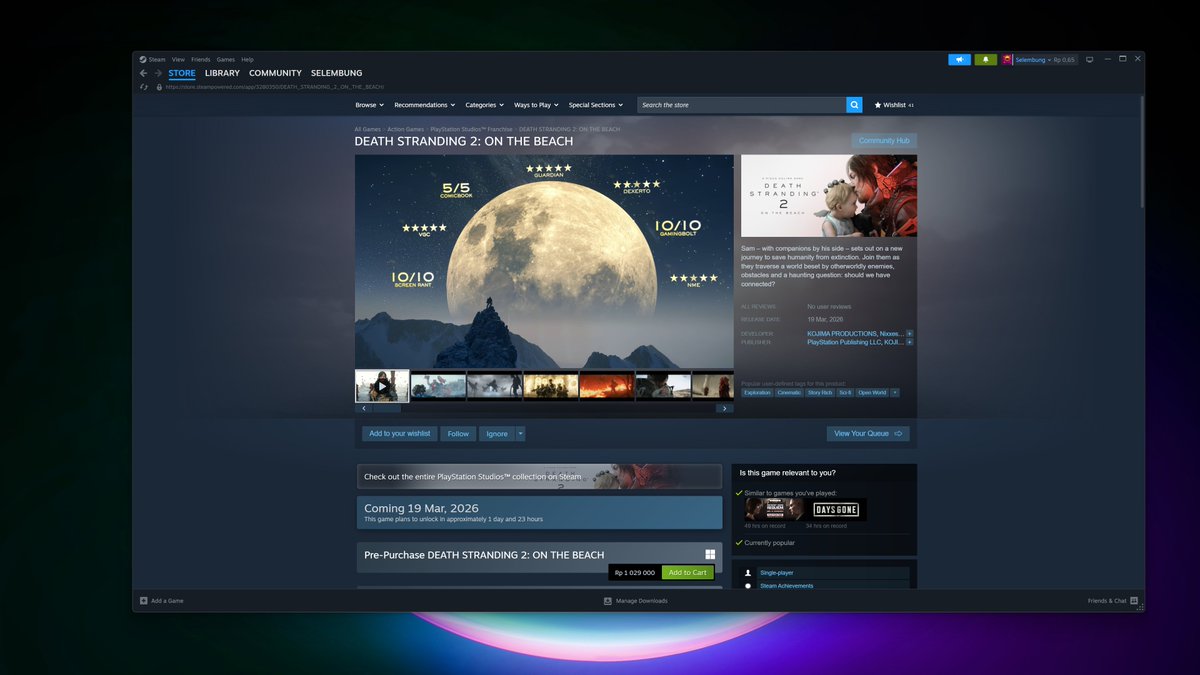Click the Days Gone game thumbnail
The image size is (1200, 675).
(x=837, y=510)
